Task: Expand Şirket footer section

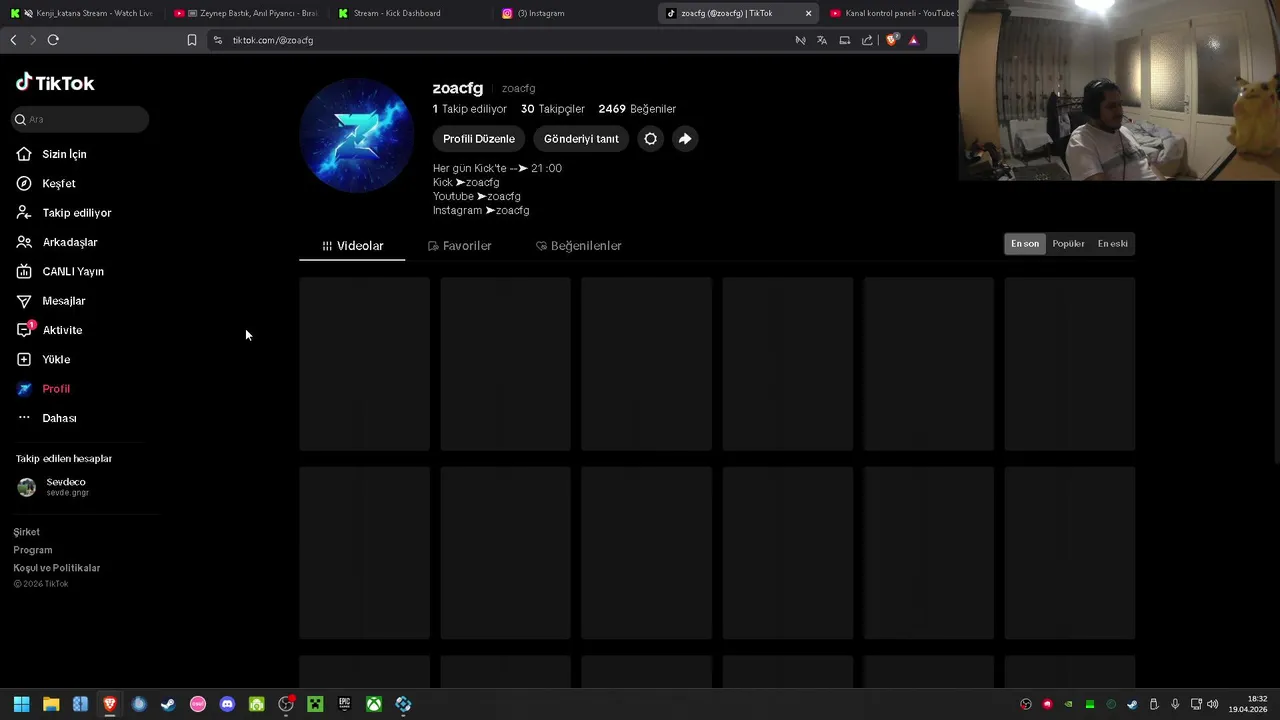Action: [x=27, y=532]
